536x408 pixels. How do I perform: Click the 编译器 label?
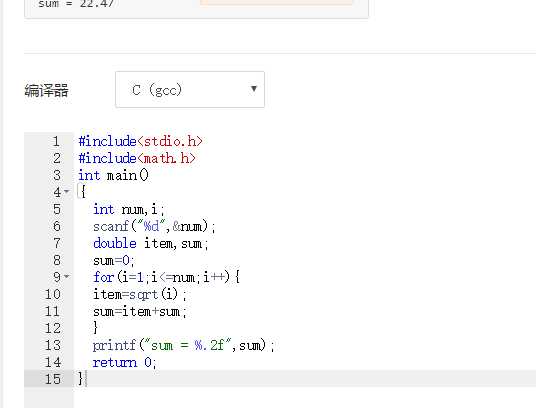coord(46,91)
